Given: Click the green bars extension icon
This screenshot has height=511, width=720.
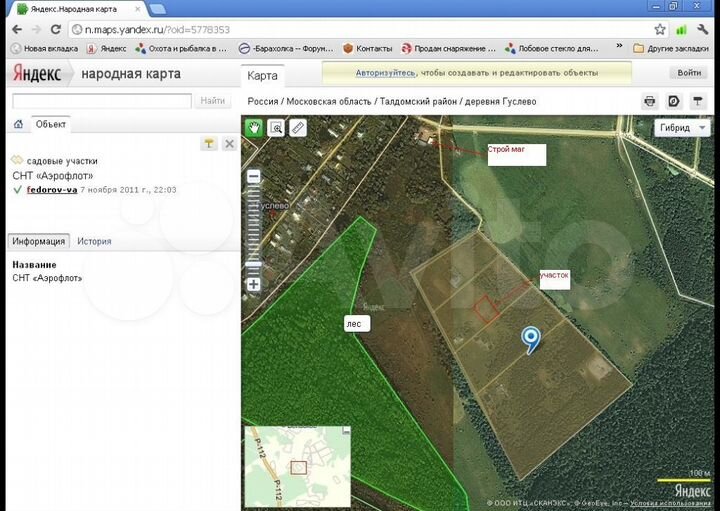Looking at the screenshot, I should click(681, 30).
